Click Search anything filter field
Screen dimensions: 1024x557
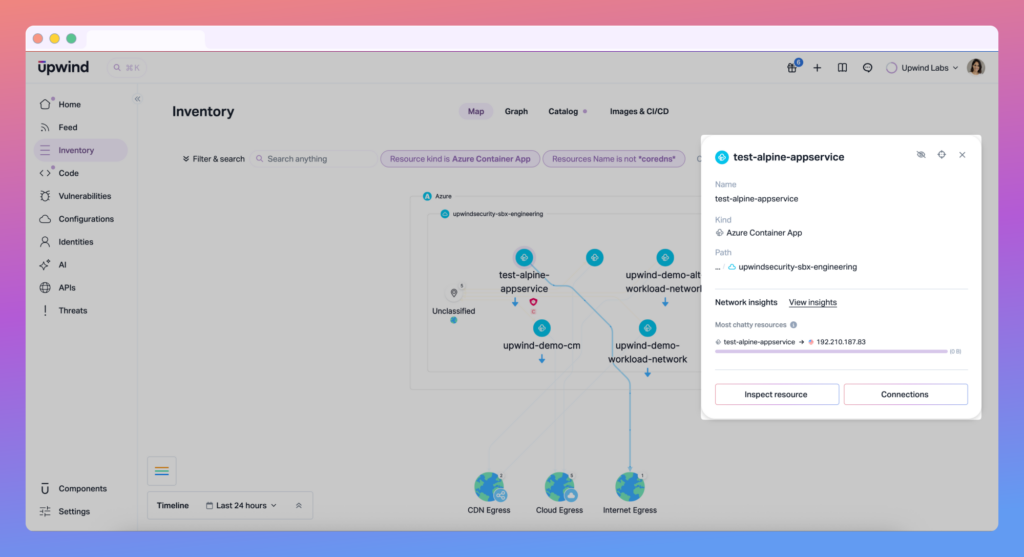point(313,159)
